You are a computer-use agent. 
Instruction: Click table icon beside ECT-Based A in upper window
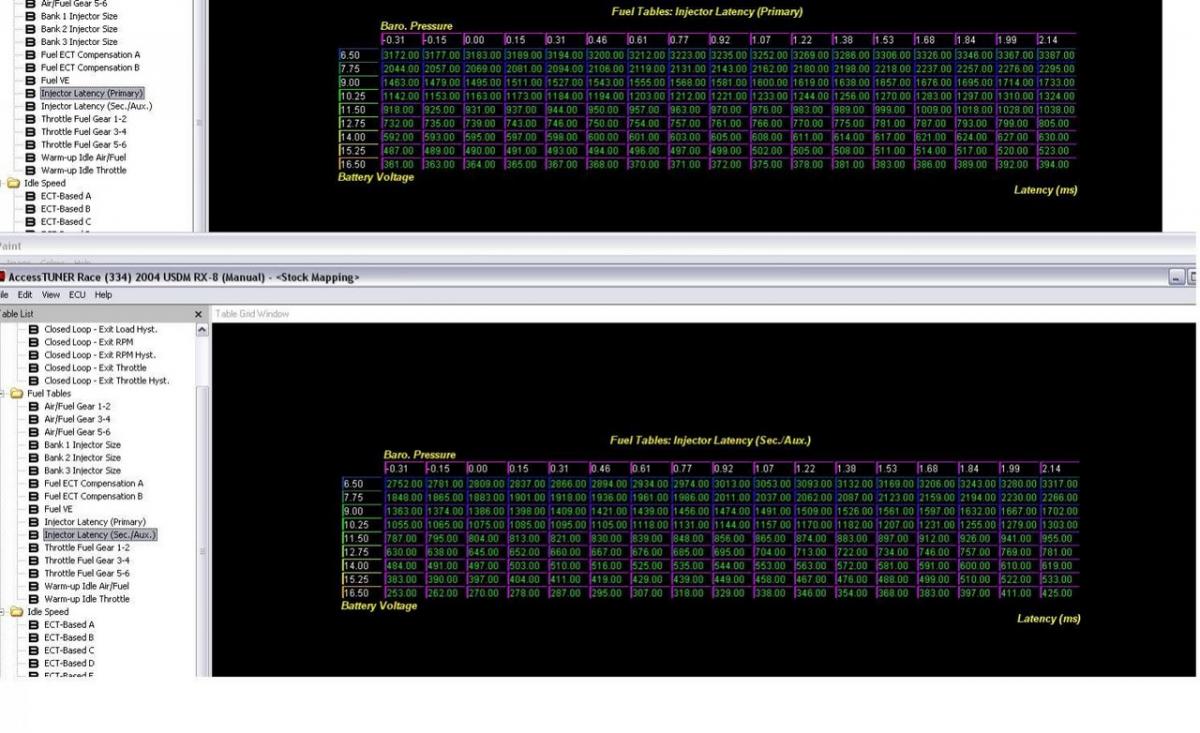[x=30, y=197]
